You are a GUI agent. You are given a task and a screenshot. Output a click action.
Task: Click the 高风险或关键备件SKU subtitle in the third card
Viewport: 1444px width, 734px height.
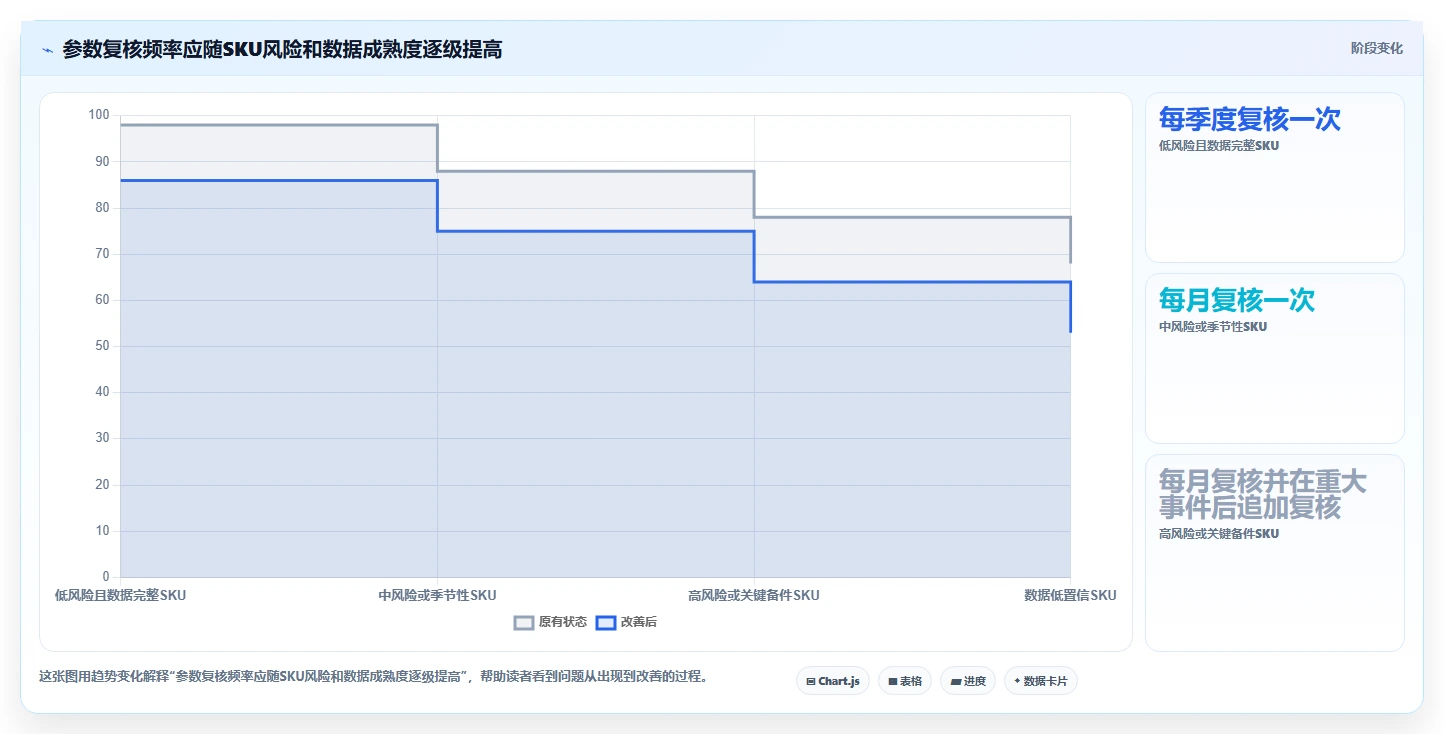click(x=1219, y=533)
